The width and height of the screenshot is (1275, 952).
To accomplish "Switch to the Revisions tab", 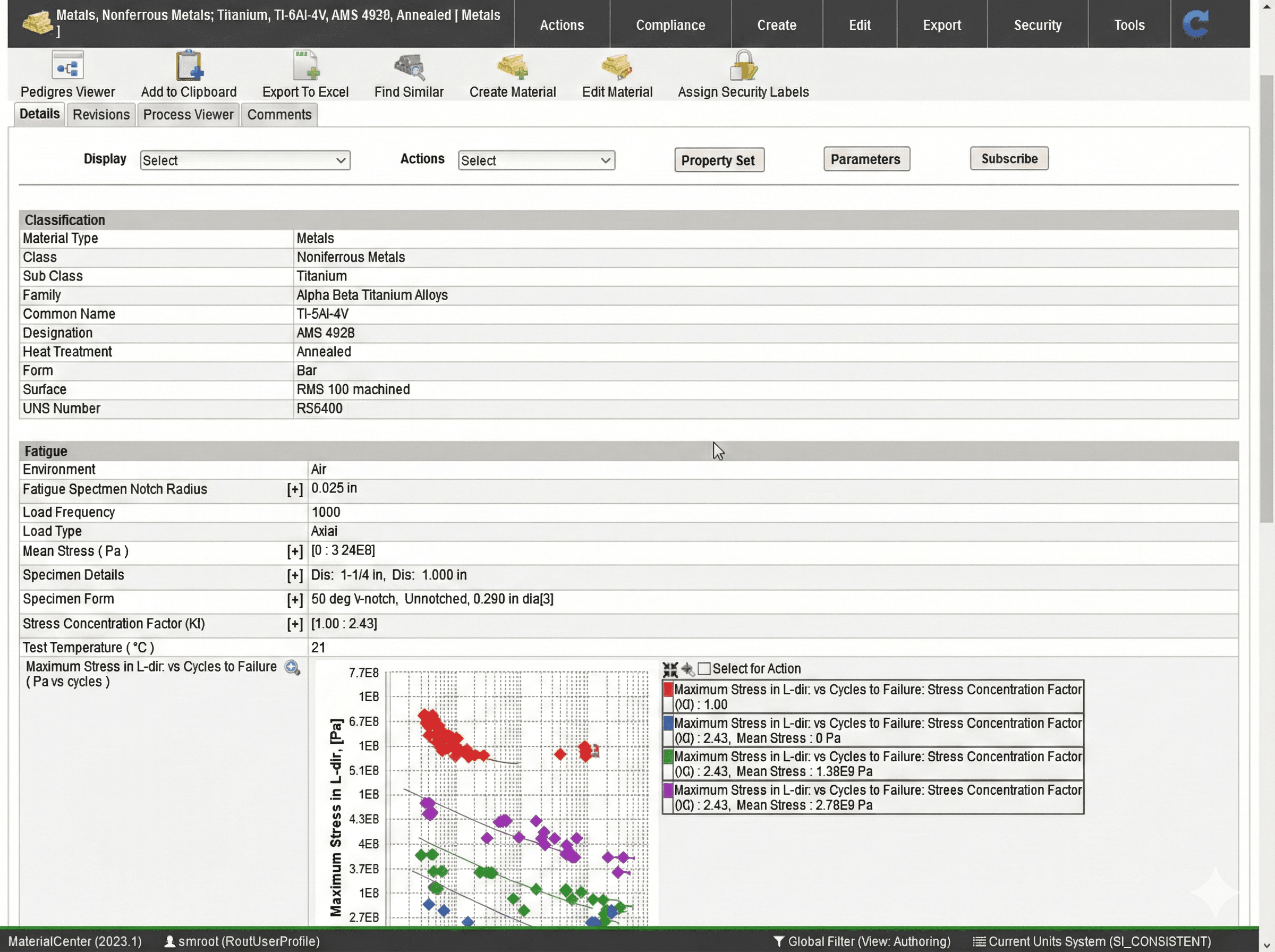I will 101,115.
